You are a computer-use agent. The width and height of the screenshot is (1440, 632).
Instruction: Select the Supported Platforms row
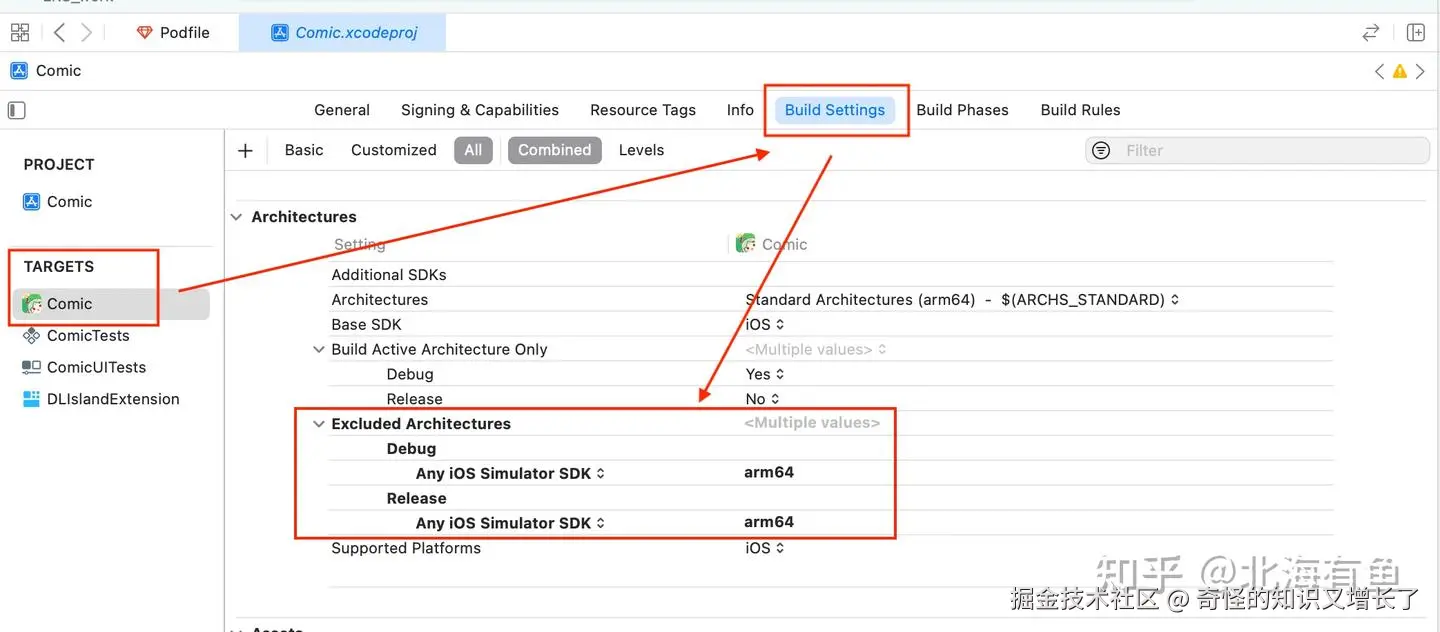coord(830,548)
